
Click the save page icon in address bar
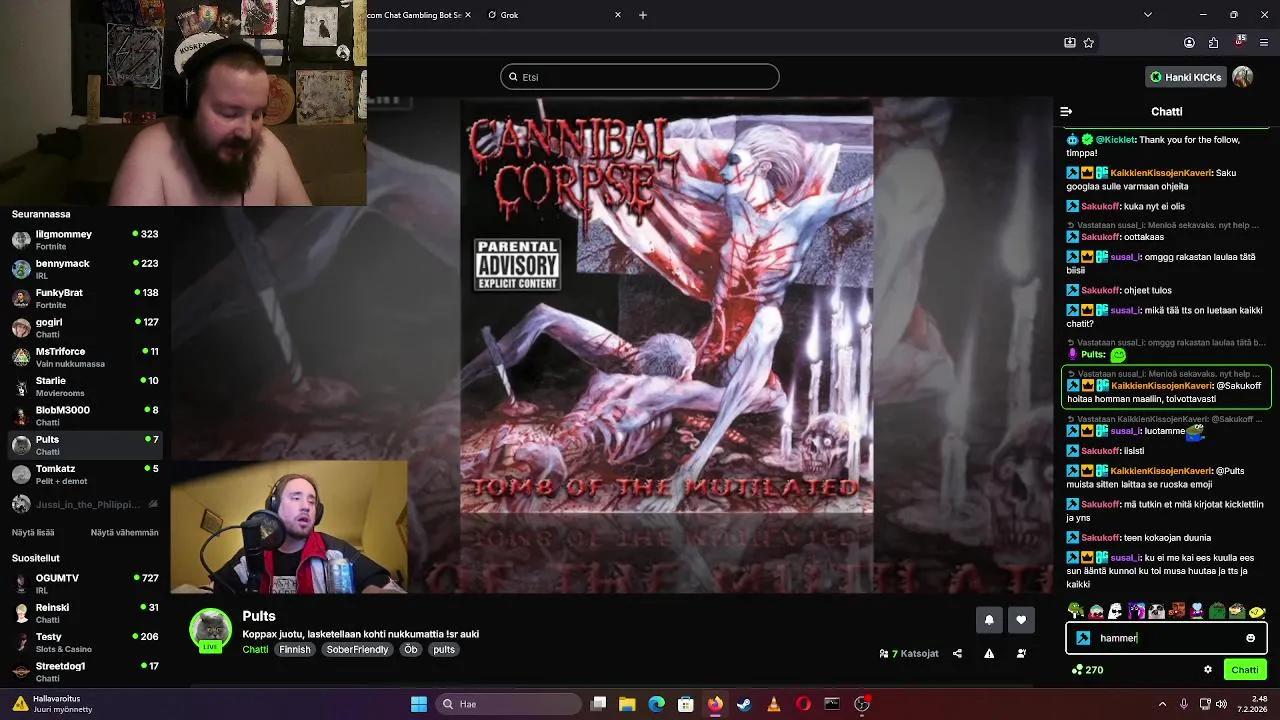[x=1069, y=43]
